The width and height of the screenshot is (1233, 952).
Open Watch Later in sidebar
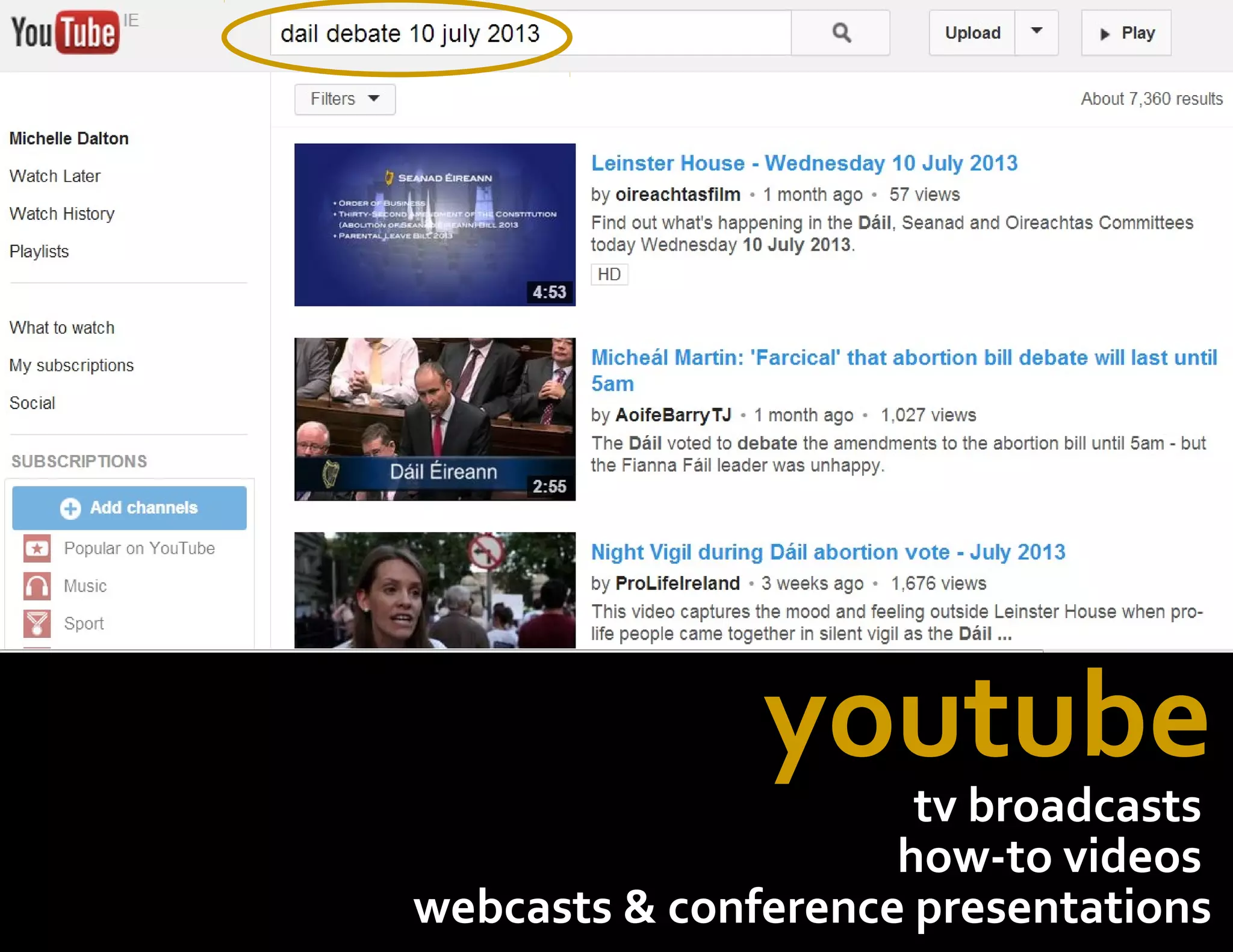[x=55, y=176]
